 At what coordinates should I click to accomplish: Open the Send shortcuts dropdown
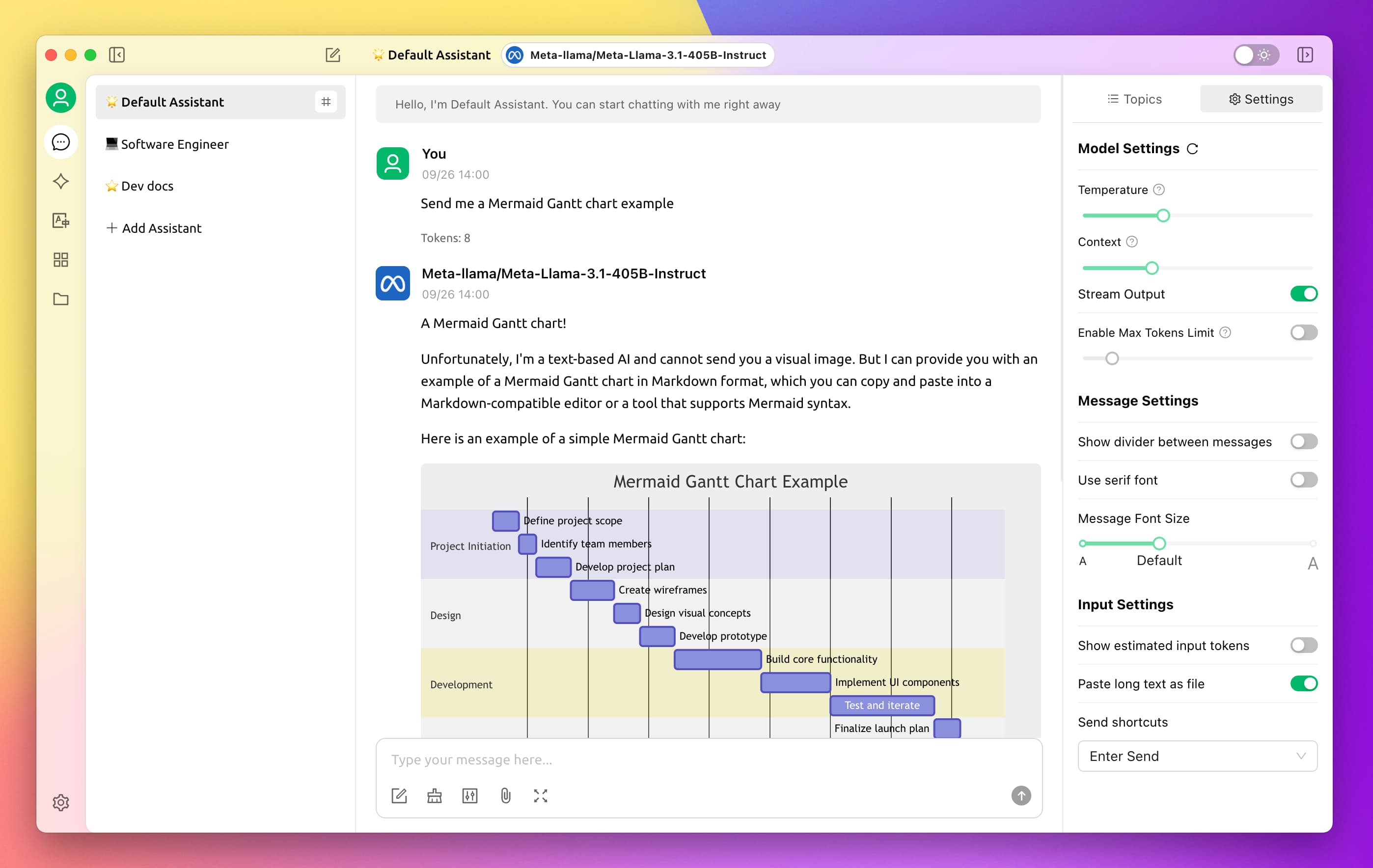pos(1197,756)
